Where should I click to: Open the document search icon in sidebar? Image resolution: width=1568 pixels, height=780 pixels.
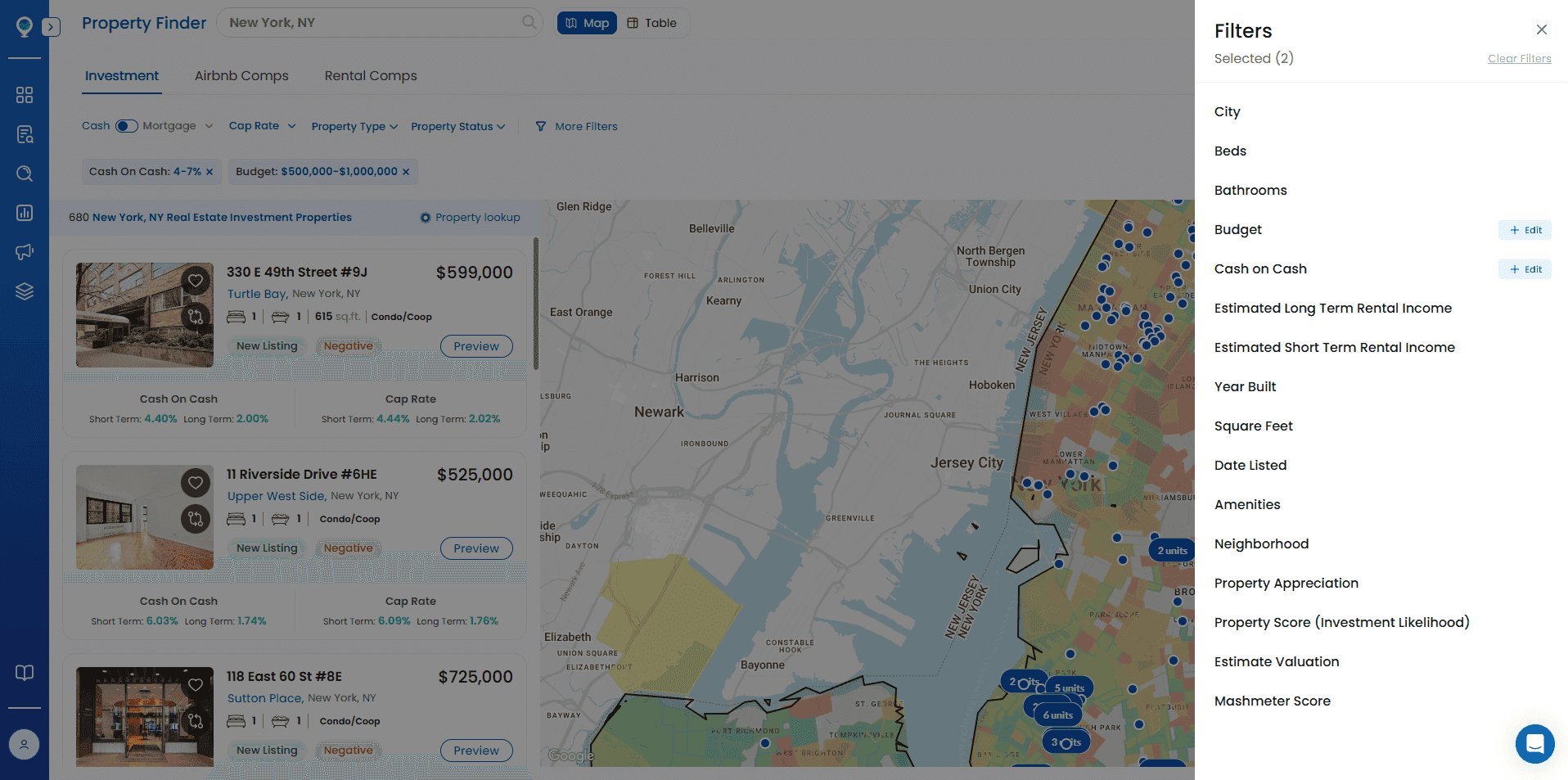click(x=25, y=134)
